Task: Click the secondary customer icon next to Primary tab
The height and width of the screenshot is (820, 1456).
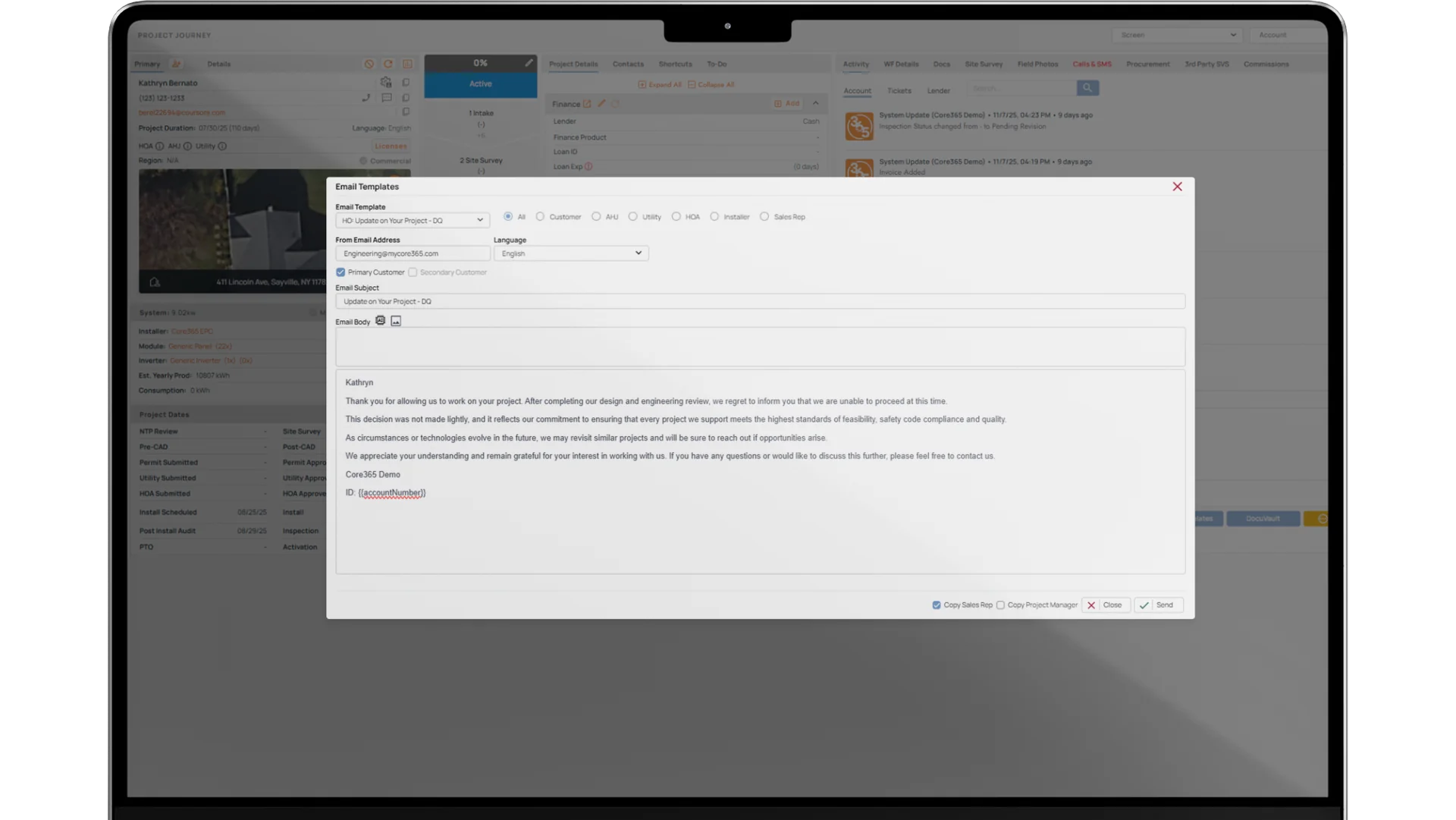Action: pyautogui.click(x=177, y=64)
